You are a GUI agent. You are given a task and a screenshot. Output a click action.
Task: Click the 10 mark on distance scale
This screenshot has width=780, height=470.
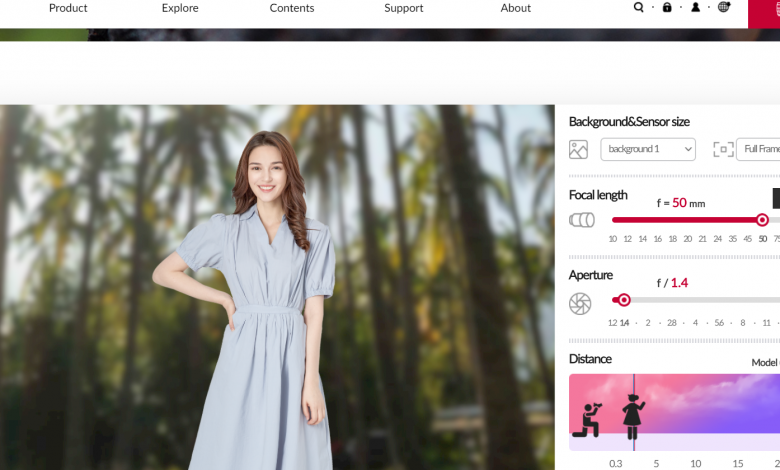pos(696,464)
